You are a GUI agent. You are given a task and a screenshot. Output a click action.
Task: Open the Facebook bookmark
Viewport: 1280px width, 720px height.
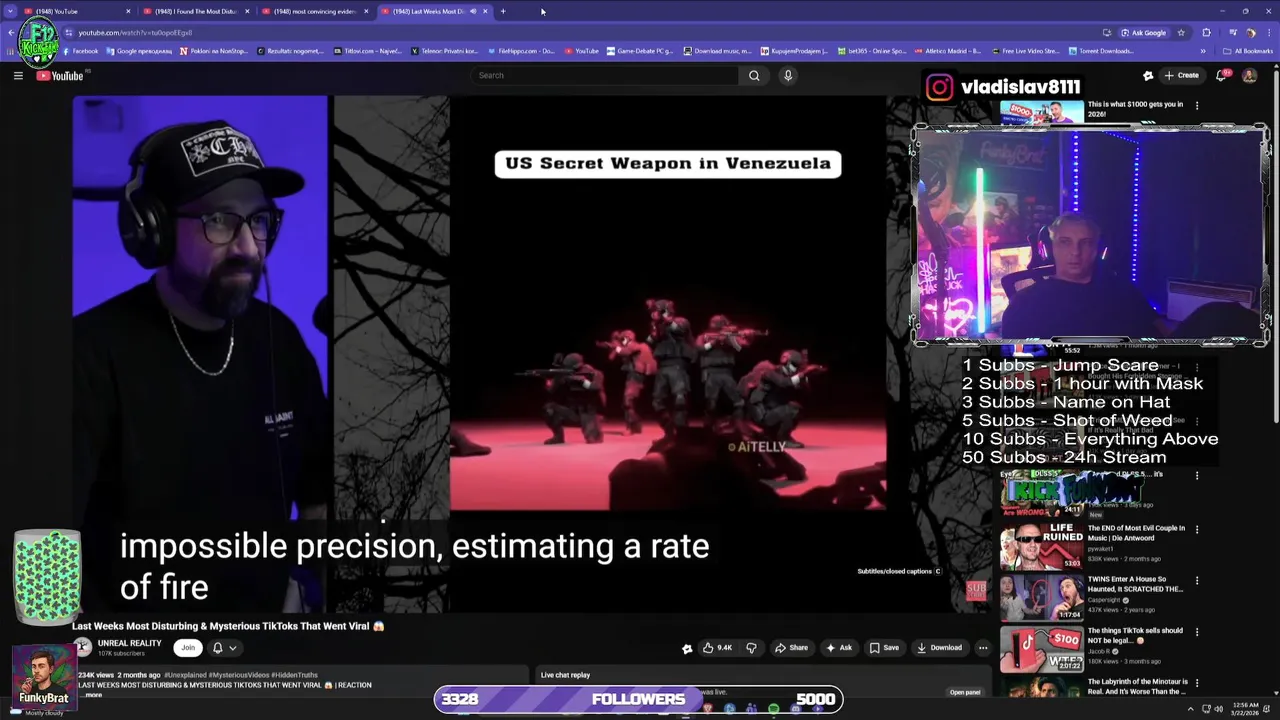(x=79, y=51)
